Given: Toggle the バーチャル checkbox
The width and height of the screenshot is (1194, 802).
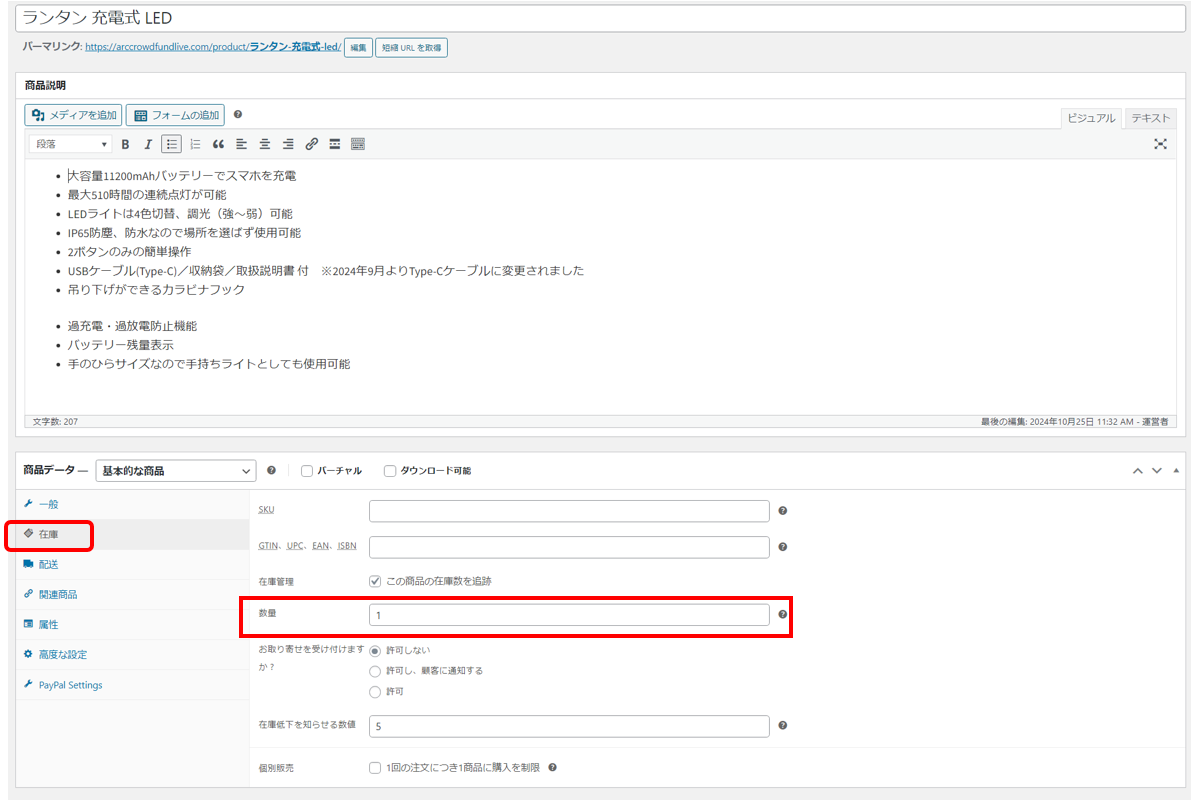Looking at the screenshot, I should tap(307, 471).
